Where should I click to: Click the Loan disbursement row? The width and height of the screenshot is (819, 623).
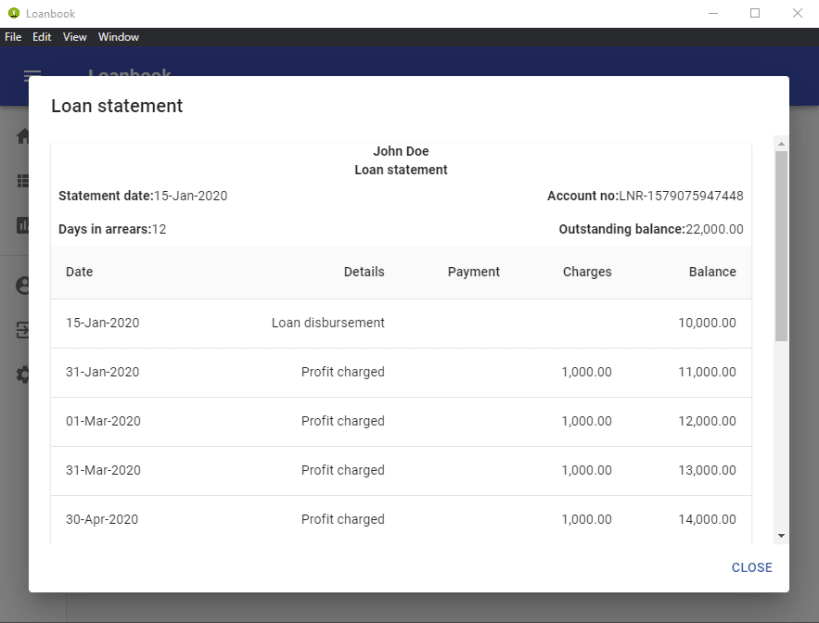coord(400,322)
